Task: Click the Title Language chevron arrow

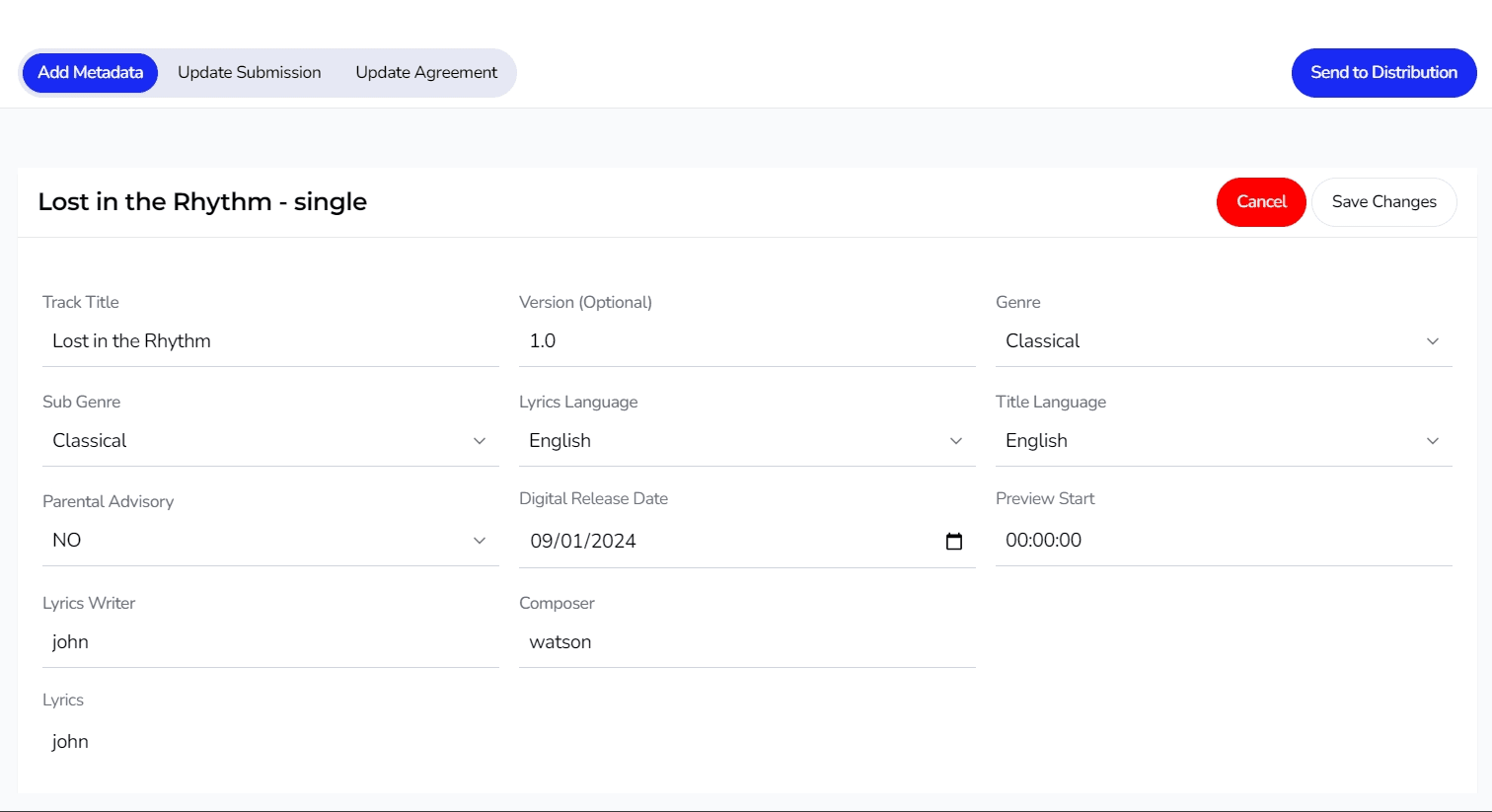Action: tap(1432, 441)
